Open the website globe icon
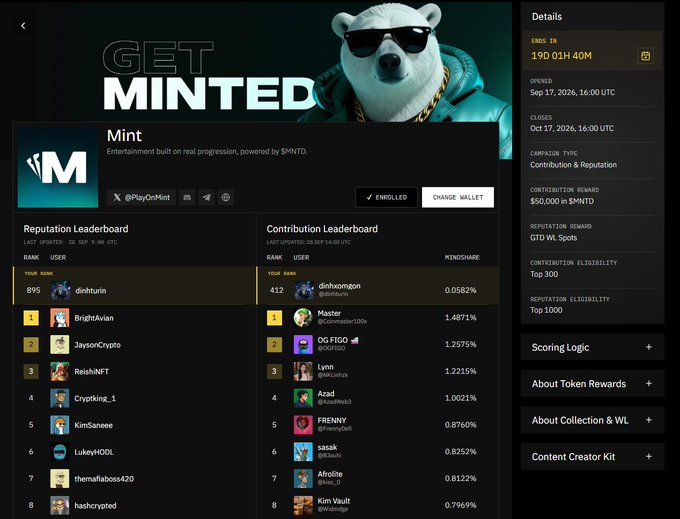 pyautogui.click(x=226, y=197)
